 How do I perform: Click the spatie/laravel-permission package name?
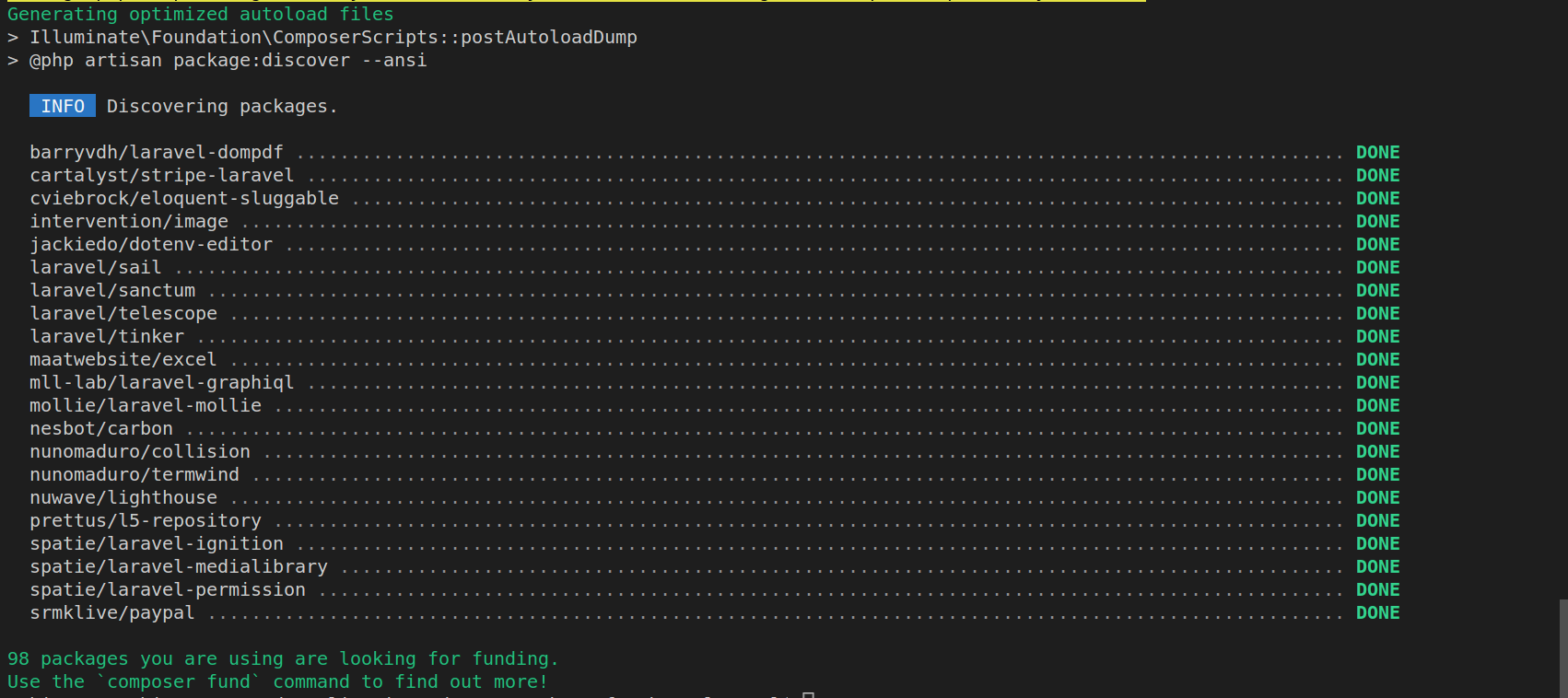pos(167,590)
